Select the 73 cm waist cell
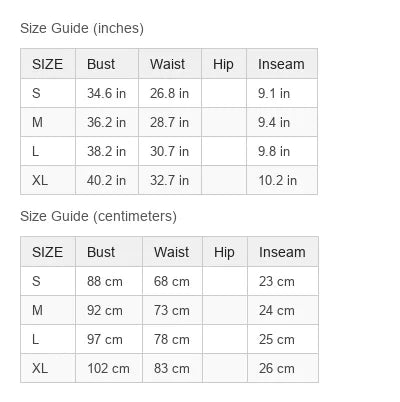Image resolution: width=400 pixels, height=402 pixels. click(x=172, y=310)
